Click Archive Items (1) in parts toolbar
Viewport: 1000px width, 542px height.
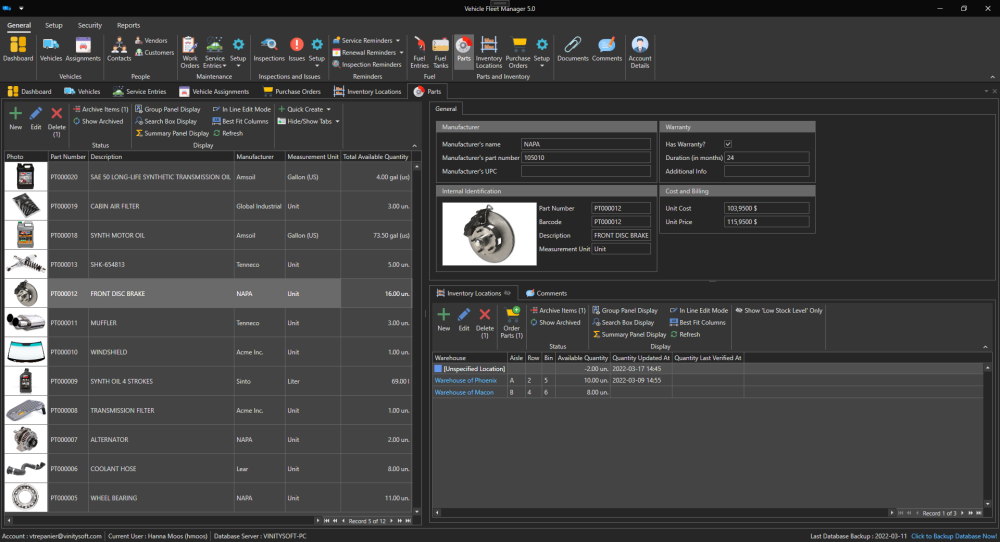[x=101, y=109]
